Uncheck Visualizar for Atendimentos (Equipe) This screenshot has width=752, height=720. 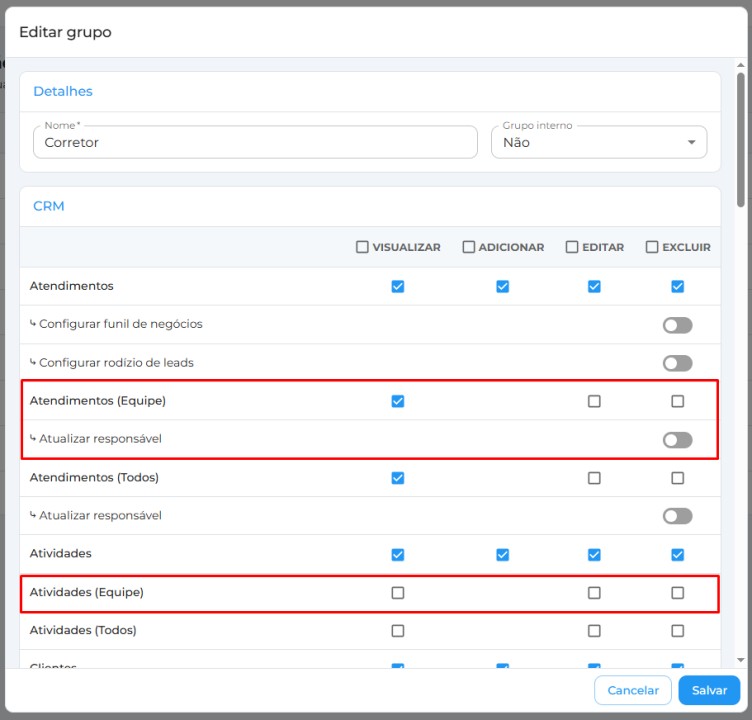click(398, 401)
